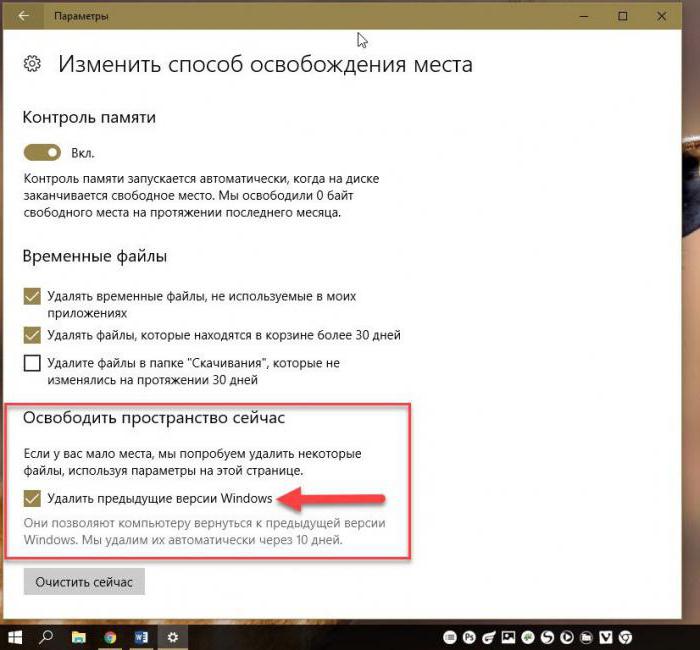Click the V-shaped tray icon
Image resolution: width=700 pixels, height=650 pixels.
tap(606, 637)
